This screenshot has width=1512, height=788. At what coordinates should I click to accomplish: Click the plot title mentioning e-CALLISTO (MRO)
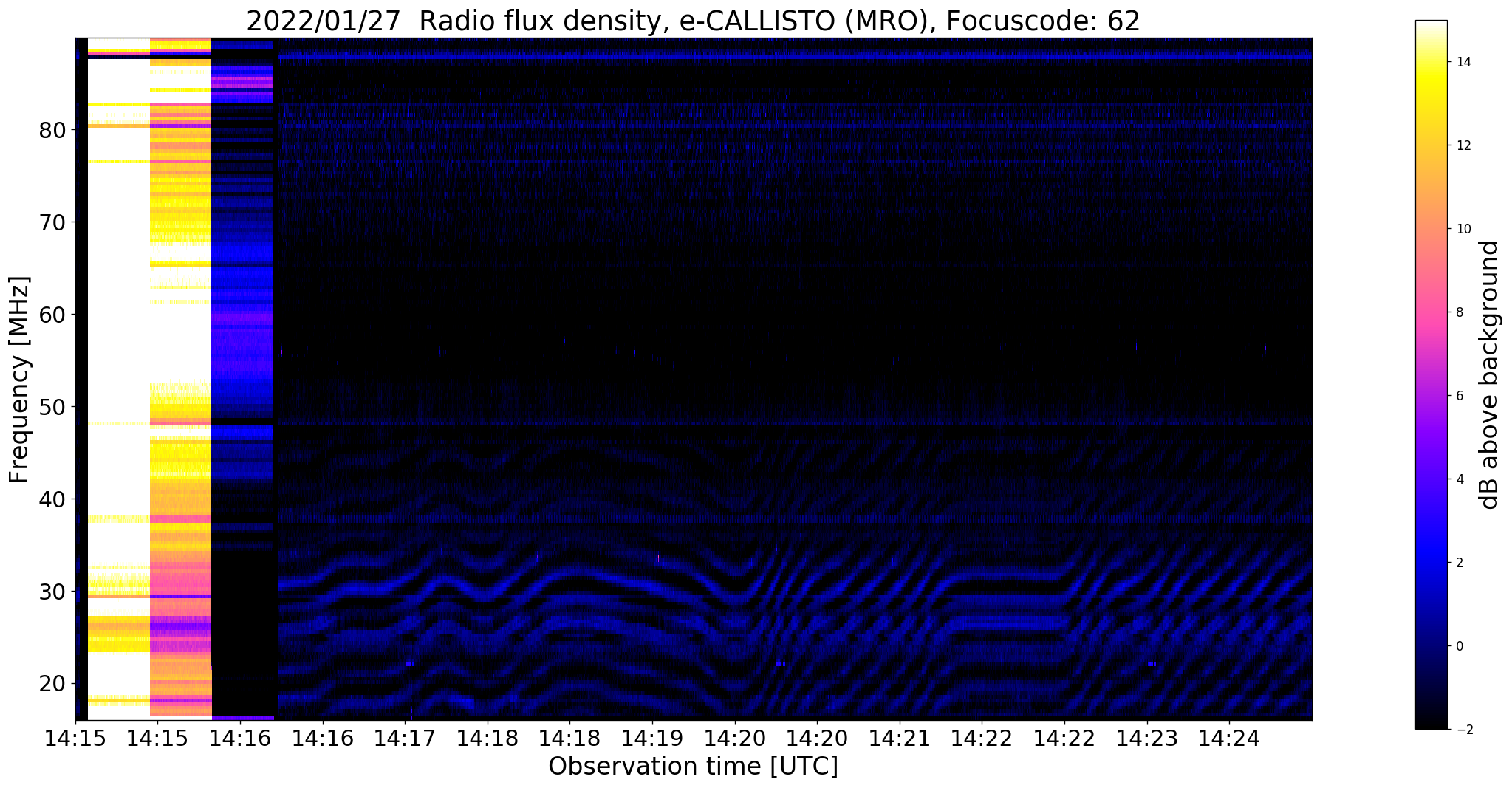pyautogui.click(x=693, y=21)
